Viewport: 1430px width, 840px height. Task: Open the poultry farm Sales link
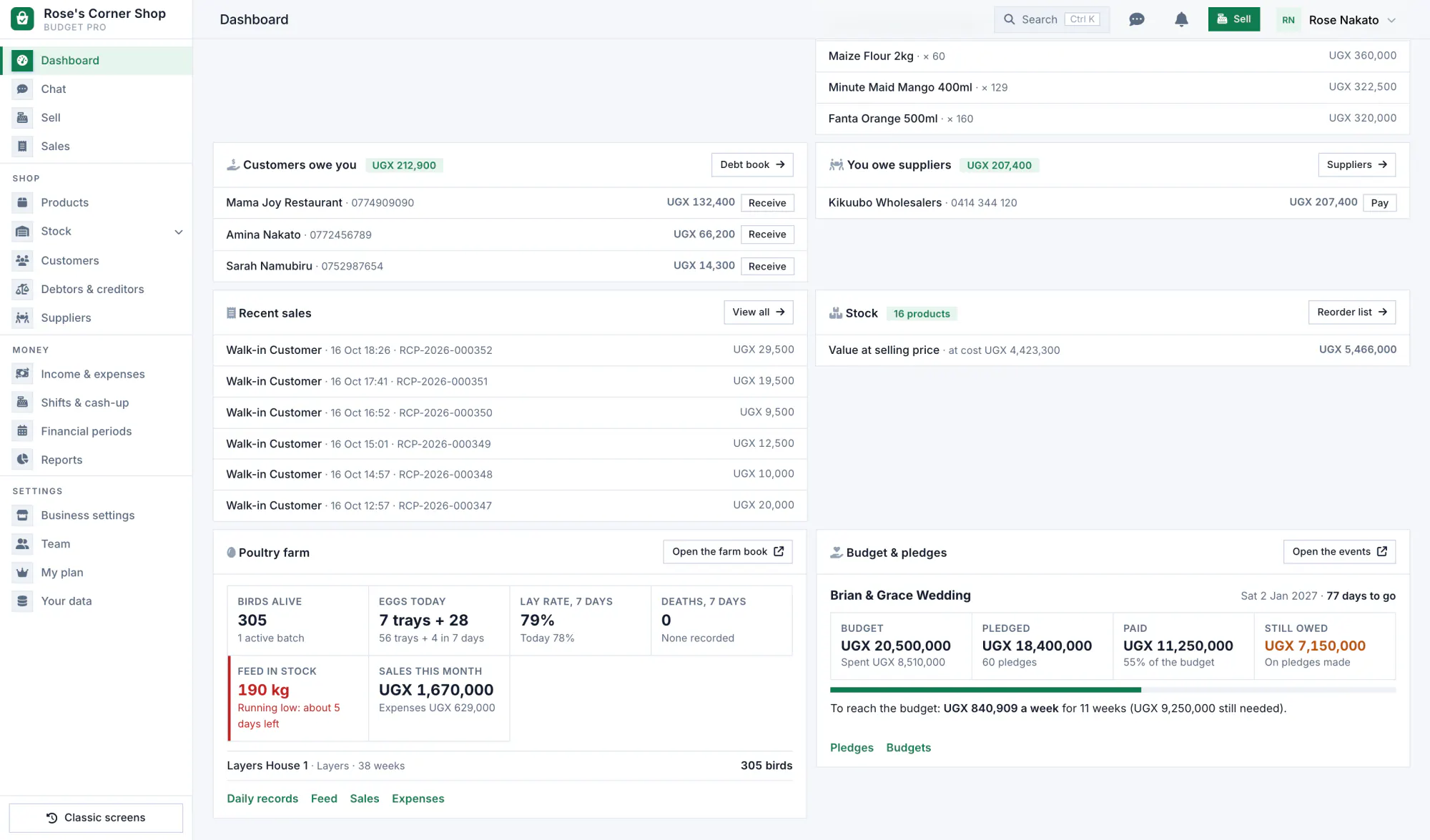click(x=365, y=799)
